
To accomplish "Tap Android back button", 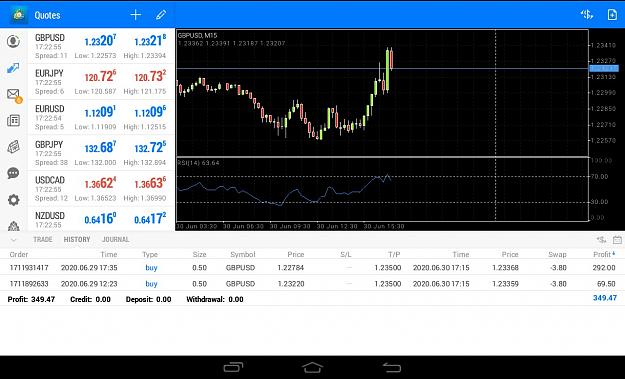I will coord(392,367).
